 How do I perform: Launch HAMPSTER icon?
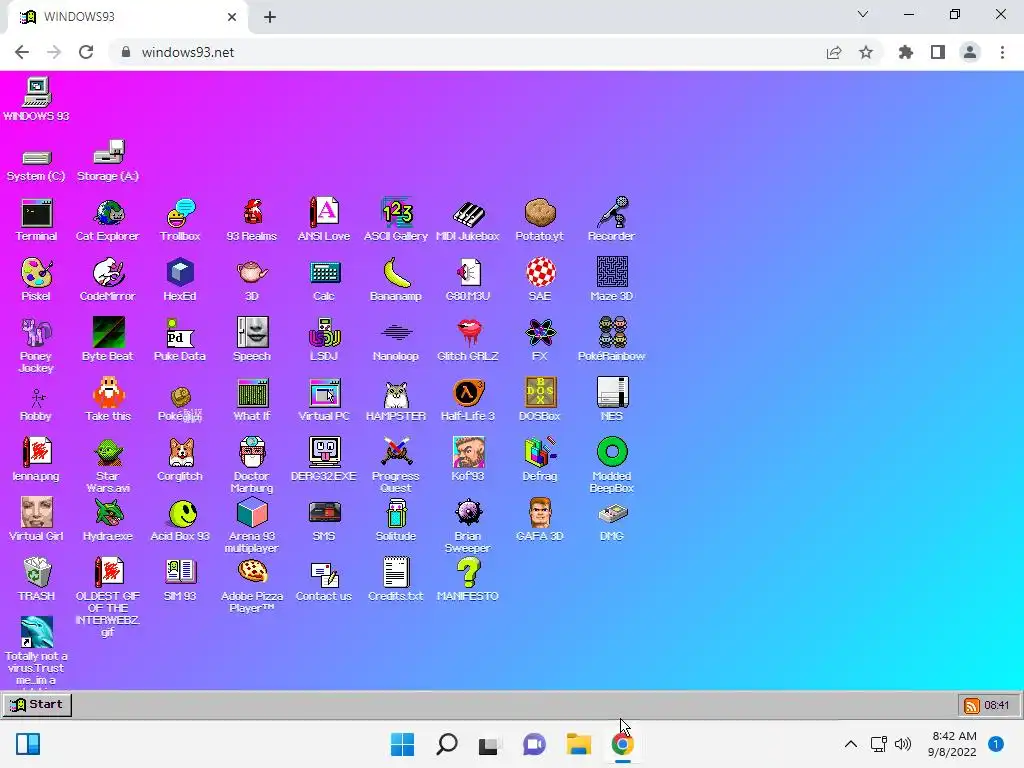tap(396, 400)
